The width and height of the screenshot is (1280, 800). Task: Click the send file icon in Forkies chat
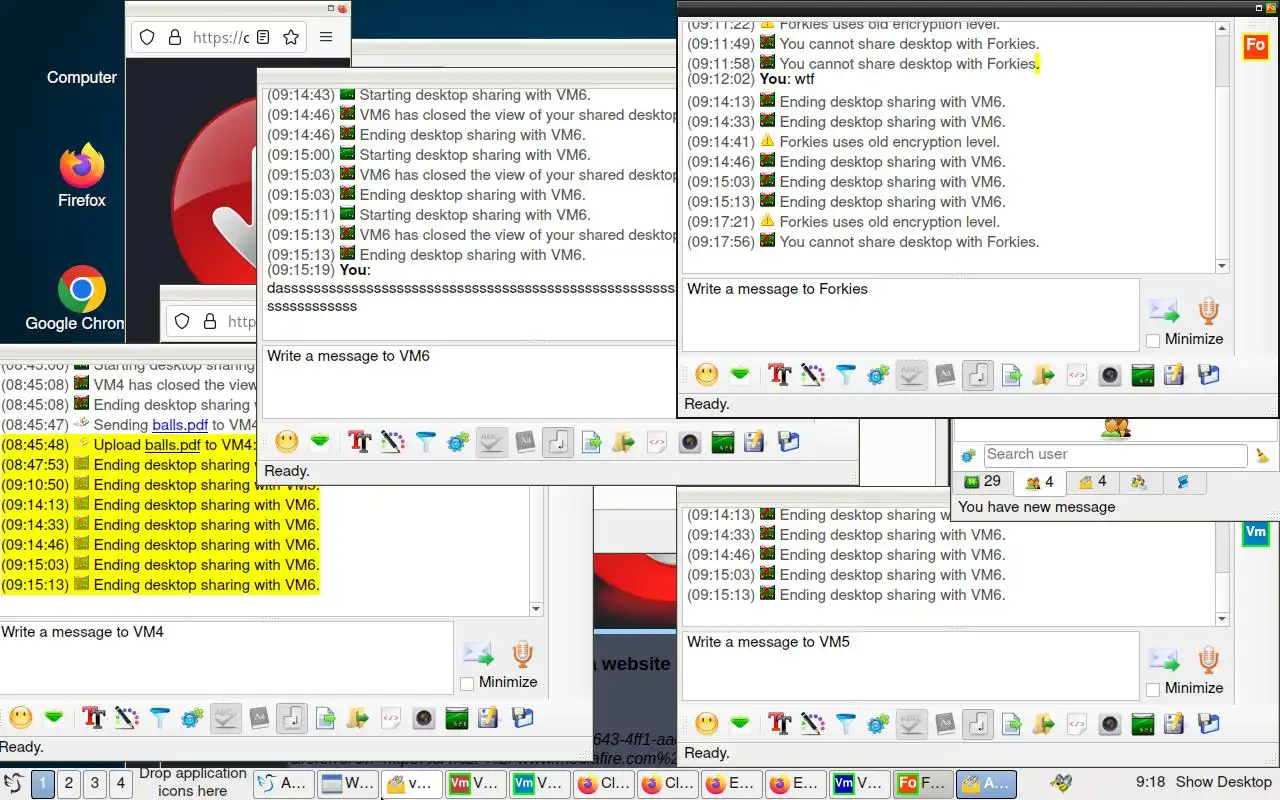[1011, 375]
